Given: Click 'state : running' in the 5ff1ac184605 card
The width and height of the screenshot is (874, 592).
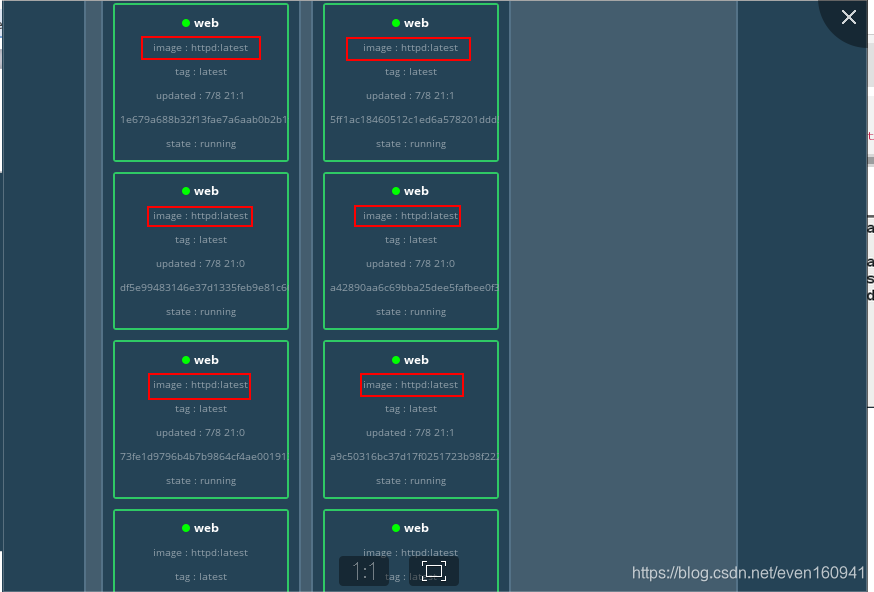Looking at the screenshot, I should [411, 144].
